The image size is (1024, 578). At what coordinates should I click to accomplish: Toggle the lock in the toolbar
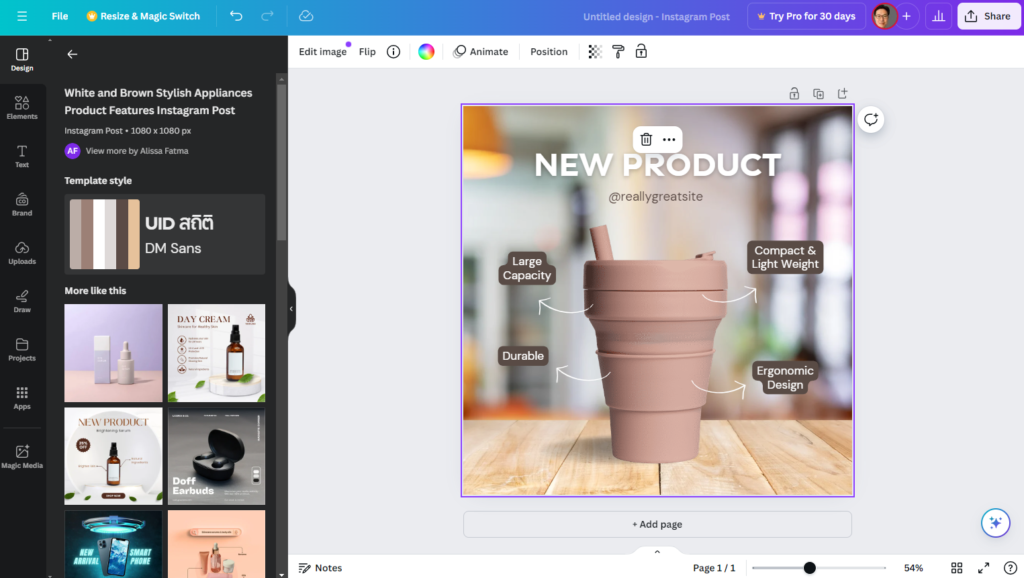coord(641,52)
